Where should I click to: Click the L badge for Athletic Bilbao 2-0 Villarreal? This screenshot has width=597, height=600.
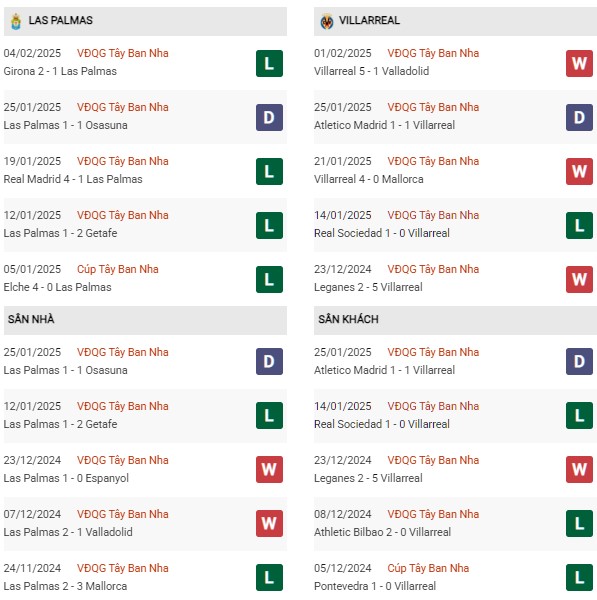tap(579, 523)
